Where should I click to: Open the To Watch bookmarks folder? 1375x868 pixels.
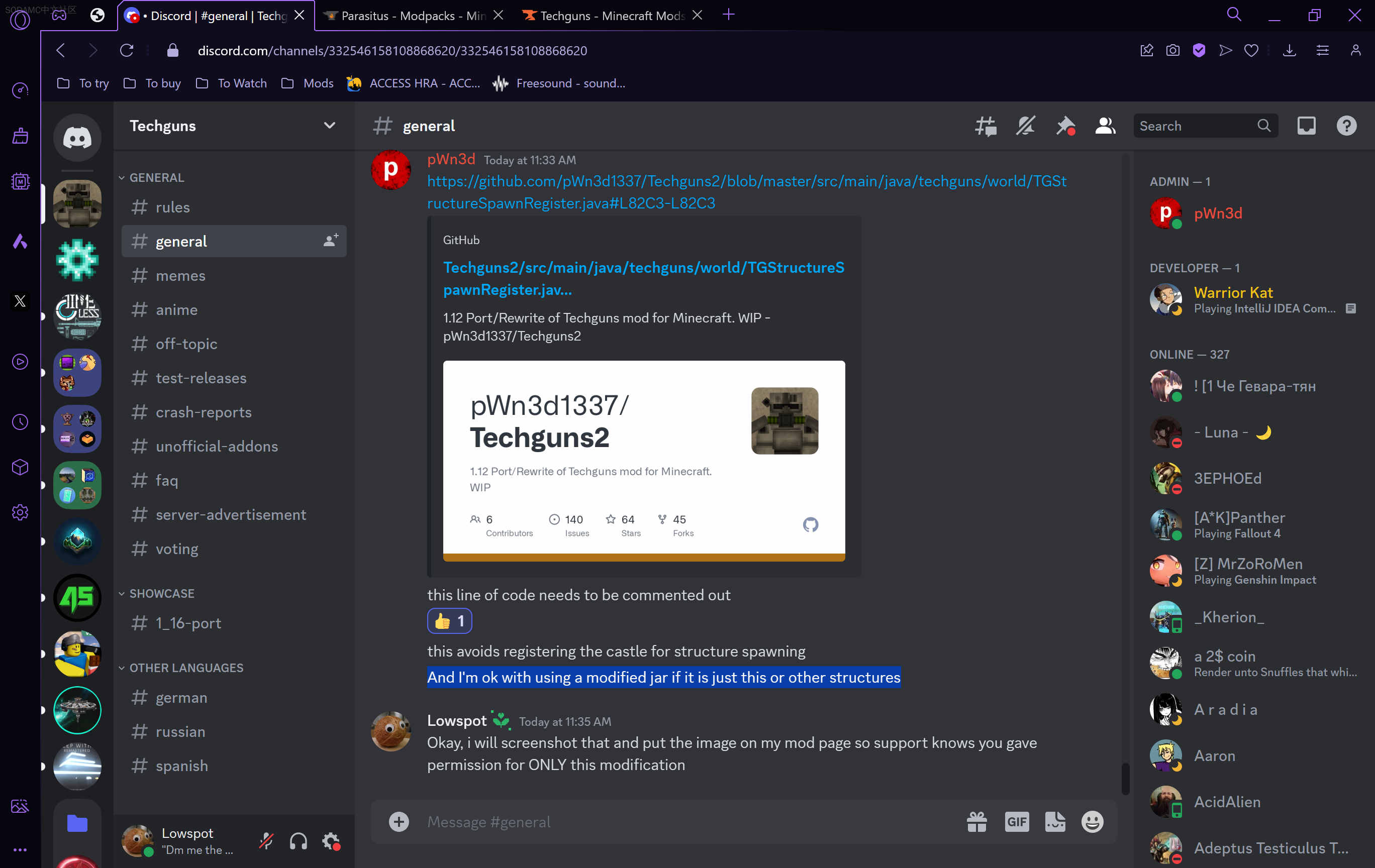[x=231, y=83]
